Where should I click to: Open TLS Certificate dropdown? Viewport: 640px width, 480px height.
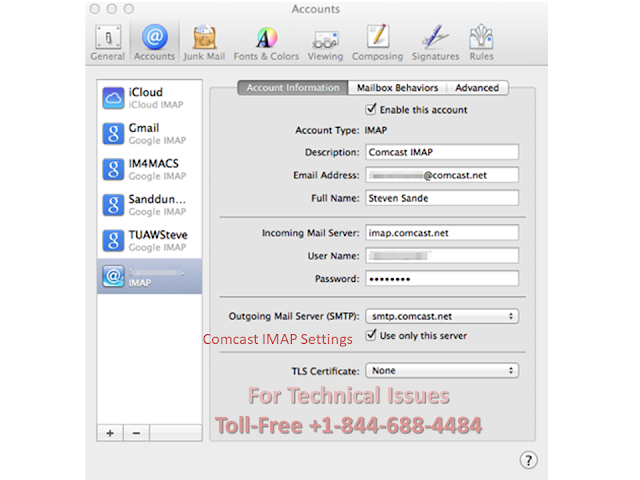pos(442,371)
